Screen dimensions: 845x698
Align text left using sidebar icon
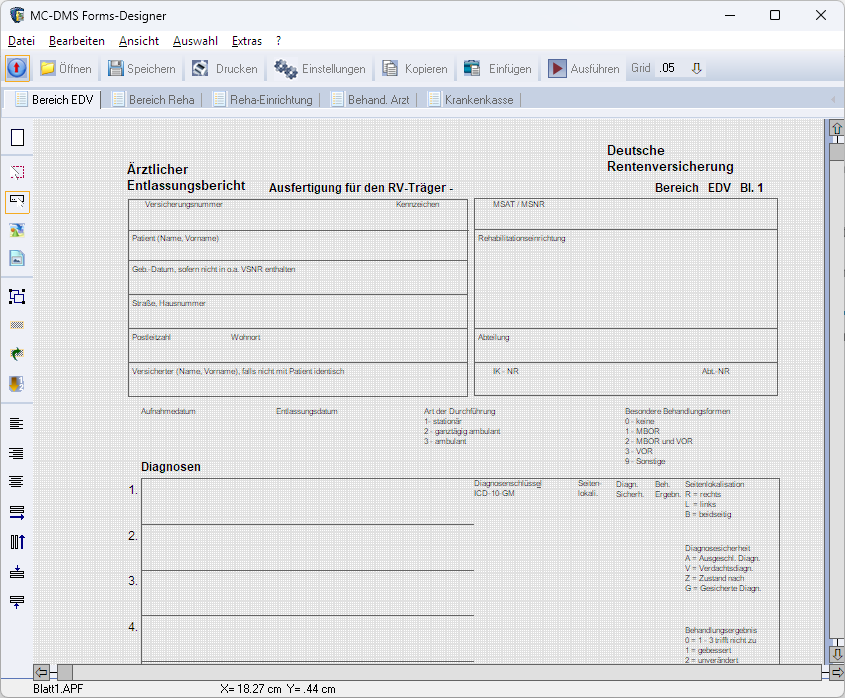point(17,424)
